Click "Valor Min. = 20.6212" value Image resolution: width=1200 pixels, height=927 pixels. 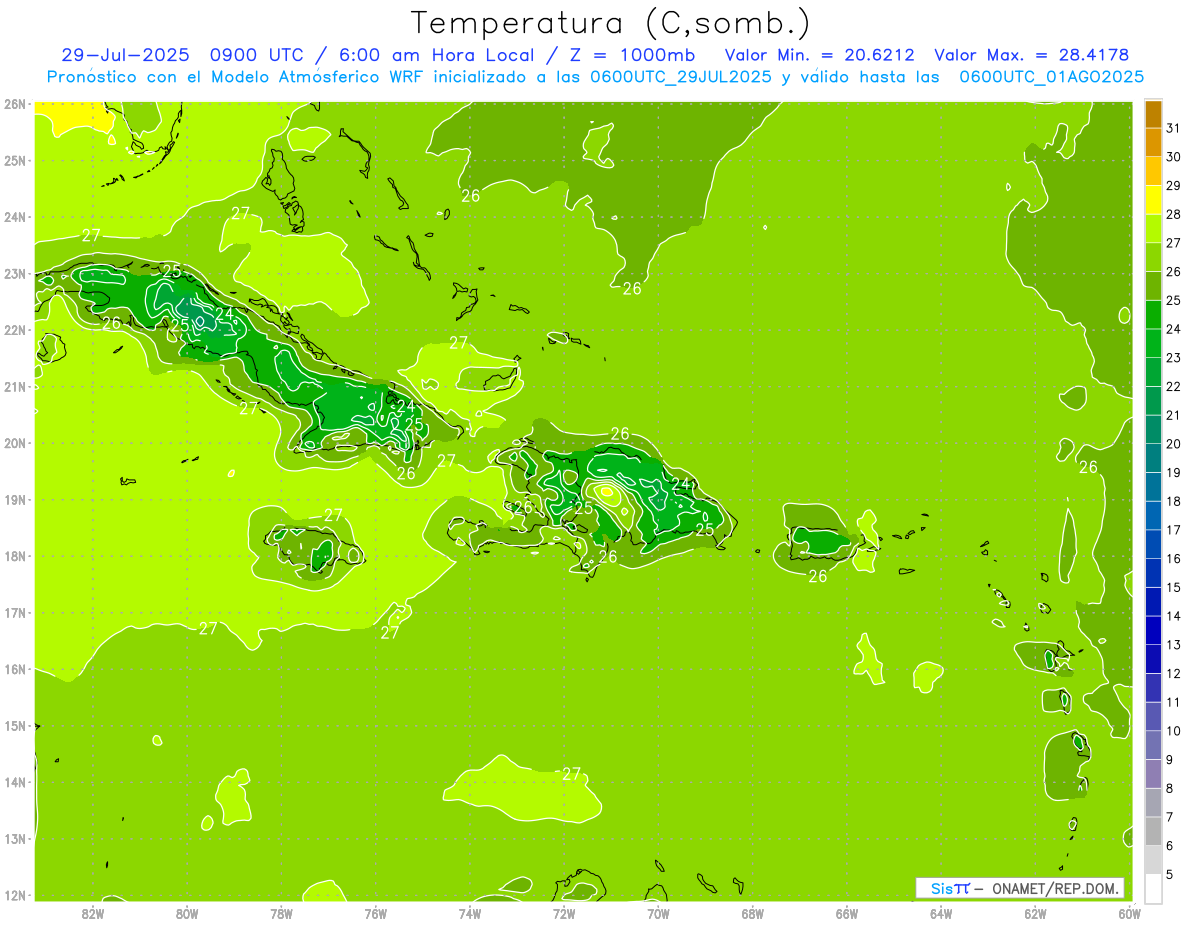820,55
